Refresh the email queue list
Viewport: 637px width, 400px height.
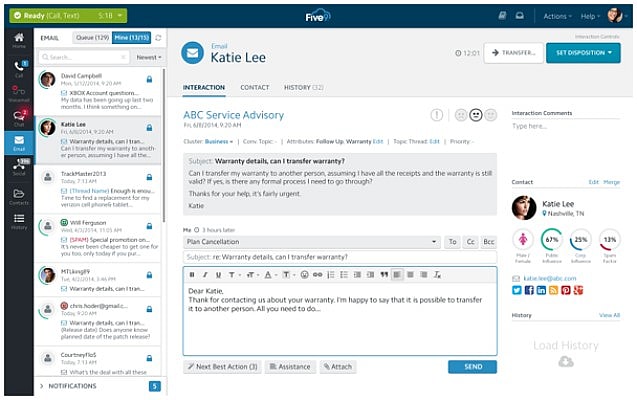point(157,37)
